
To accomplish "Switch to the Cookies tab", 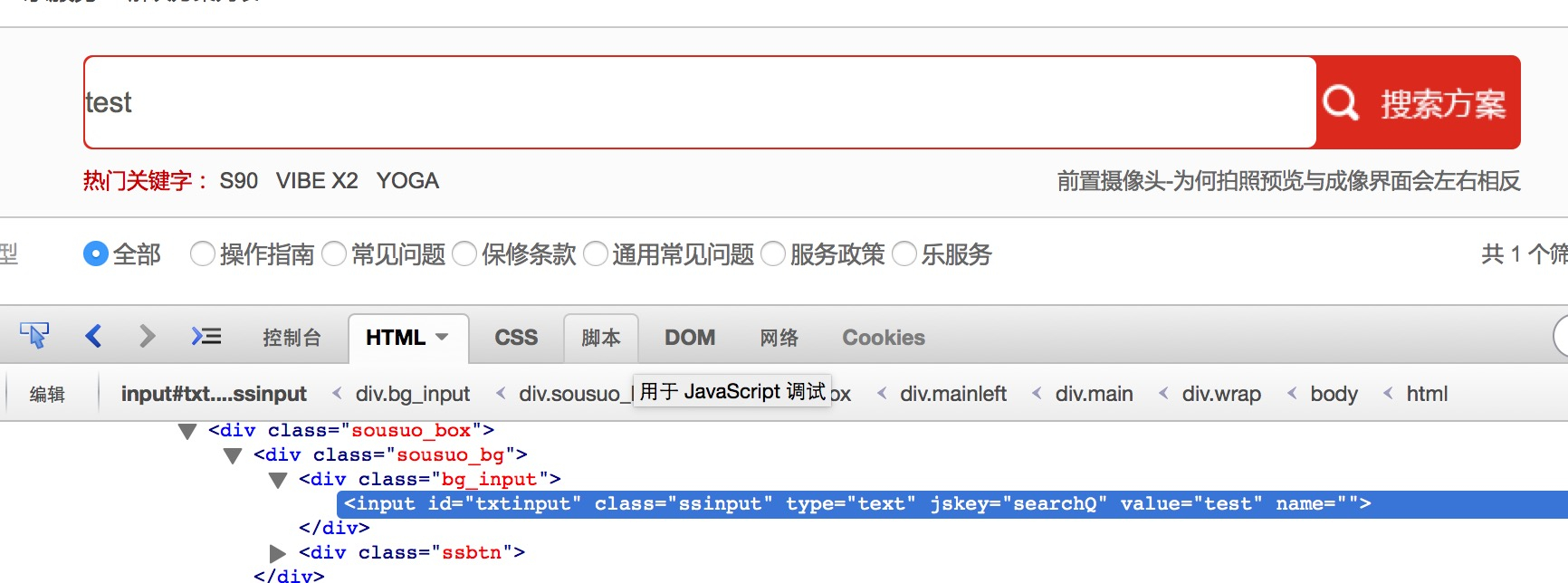I will click(x=884, y=338).
